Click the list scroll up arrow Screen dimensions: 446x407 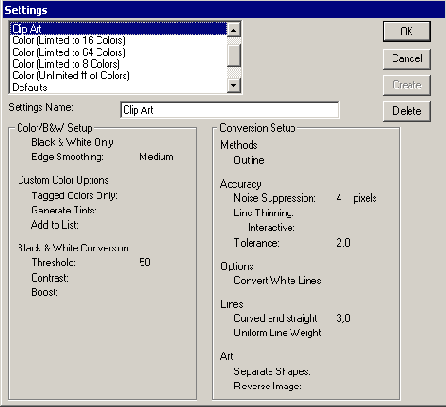234,30
